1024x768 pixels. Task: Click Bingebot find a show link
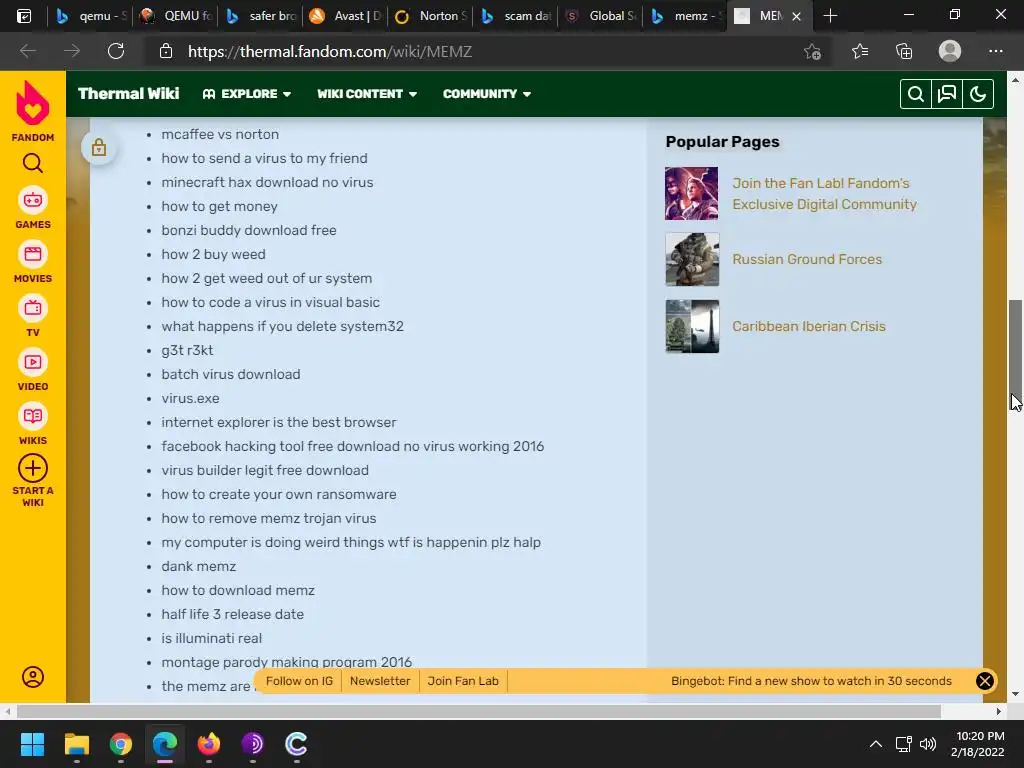(x=811, y=681)
